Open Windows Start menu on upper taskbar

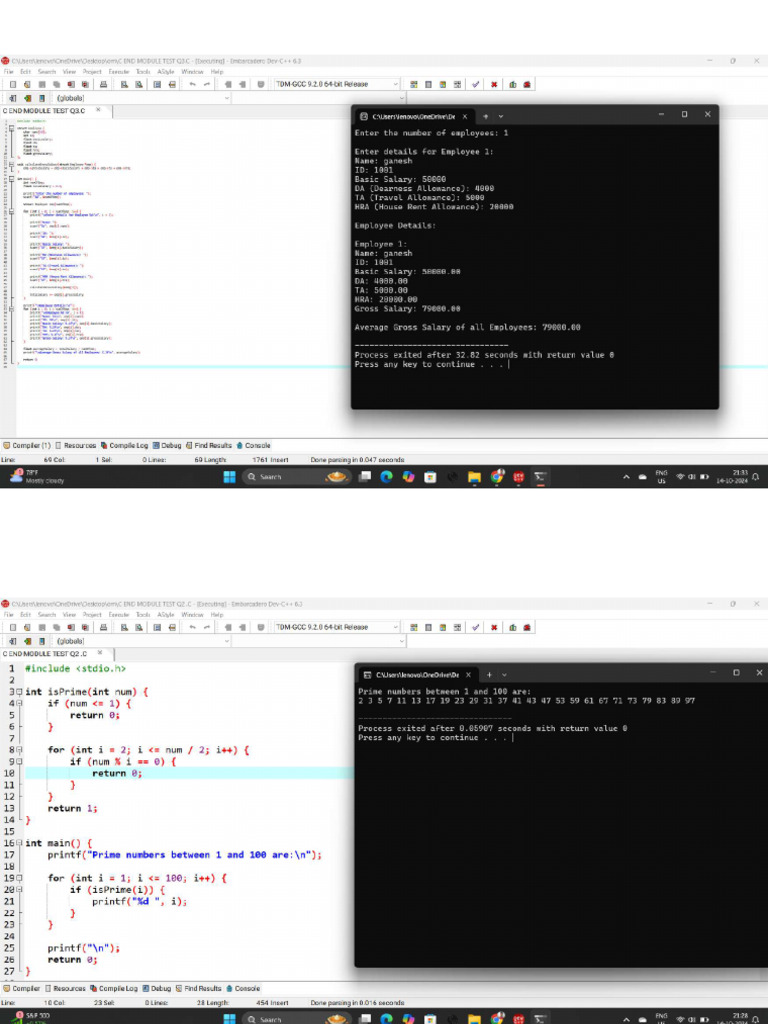[229, 477]
